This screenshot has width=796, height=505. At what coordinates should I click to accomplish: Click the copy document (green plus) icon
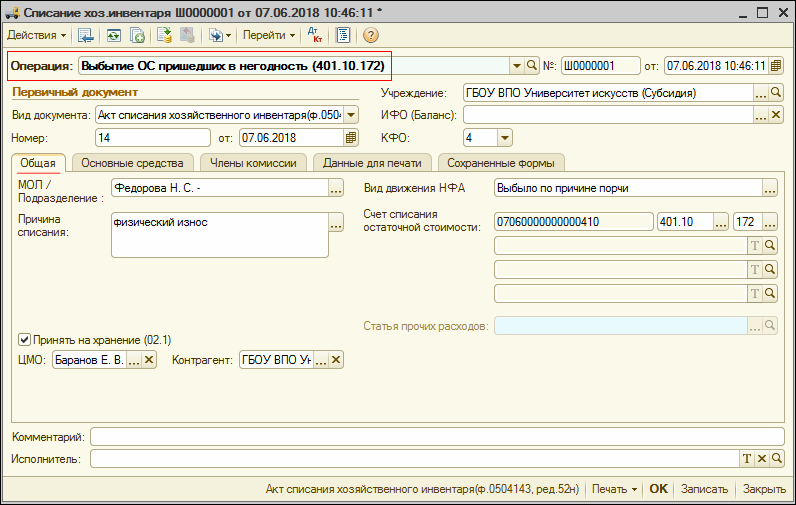137,35
